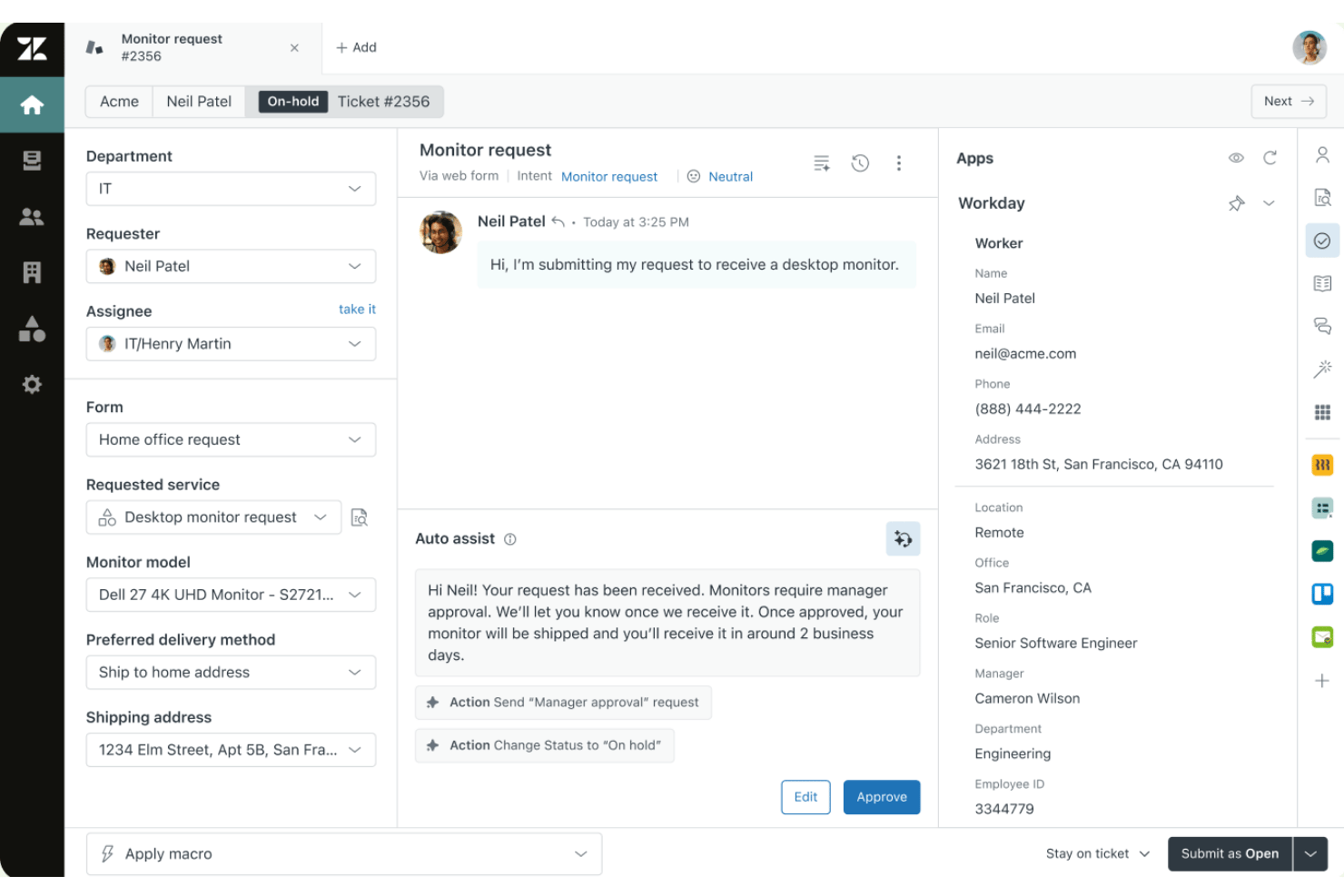This screenshot has width=1344, height=896.
Task: Open knowledge search document icon in rail
Action: tap(1322, 197)
